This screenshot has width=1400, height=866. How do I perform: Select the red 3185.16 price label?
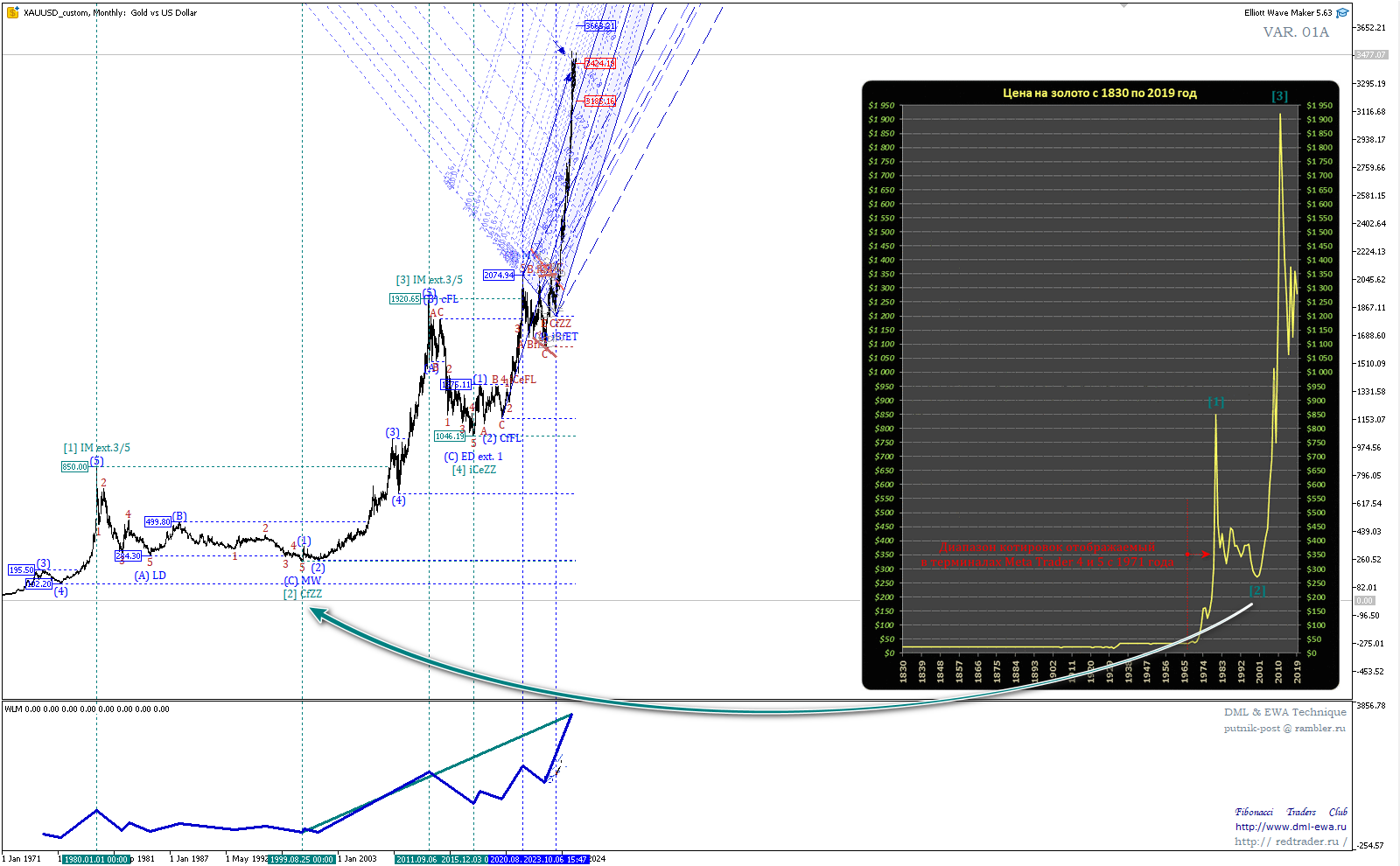coord(599,101)
